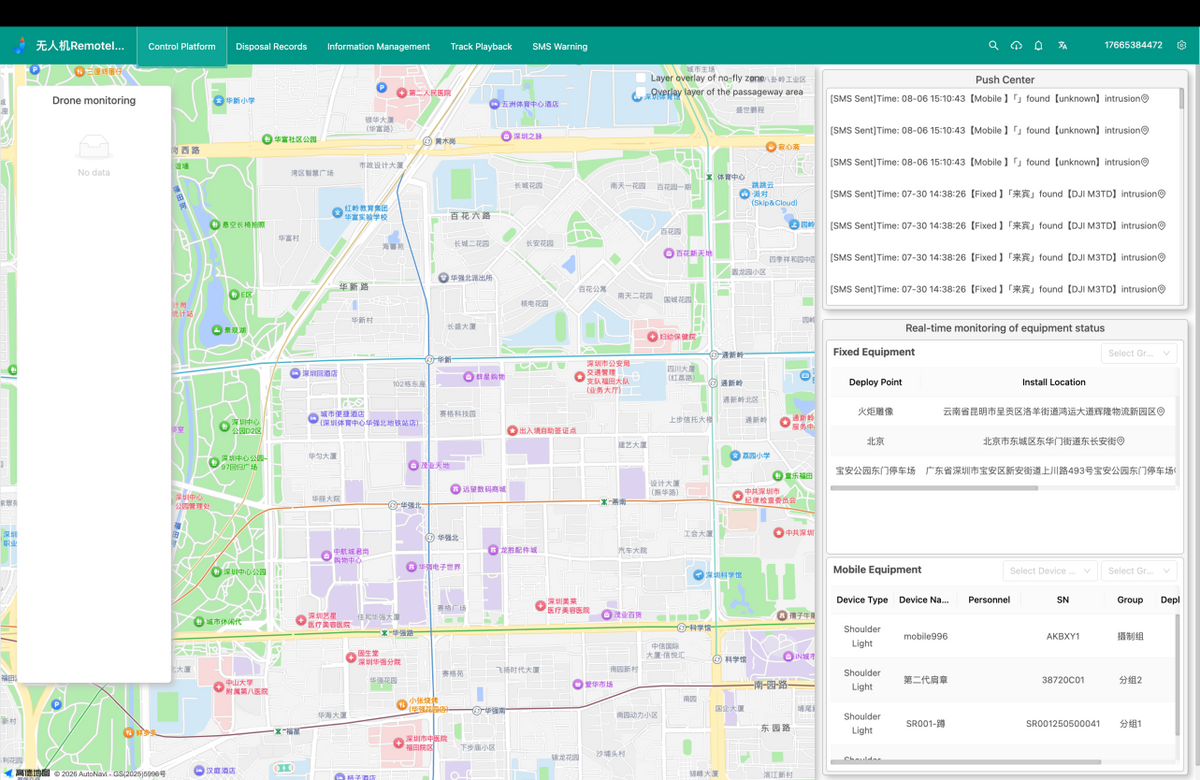
Task: Click Group column header
Action: pyautogui.click(x=1130, y=600)
